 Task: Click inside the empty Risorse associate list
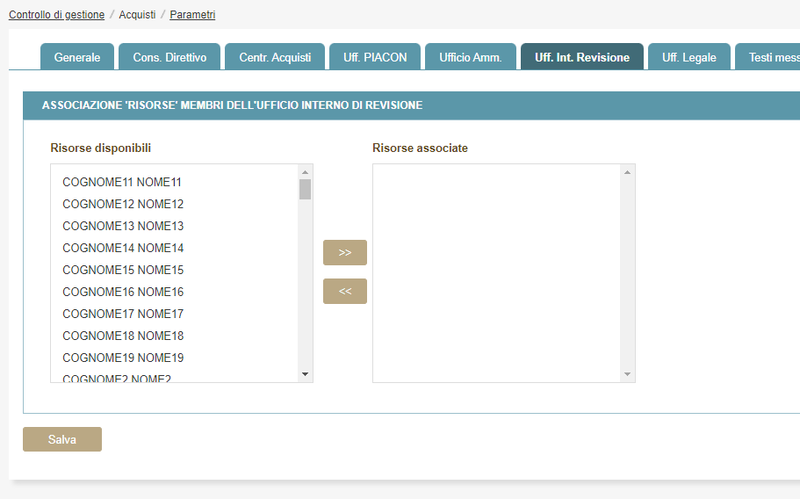coord(497,272)
